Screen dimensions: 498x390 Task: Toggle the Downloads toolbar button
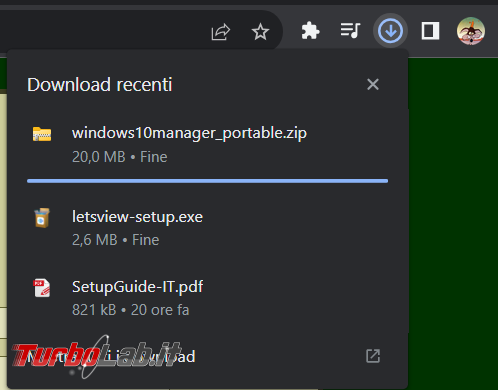point(390,31)
